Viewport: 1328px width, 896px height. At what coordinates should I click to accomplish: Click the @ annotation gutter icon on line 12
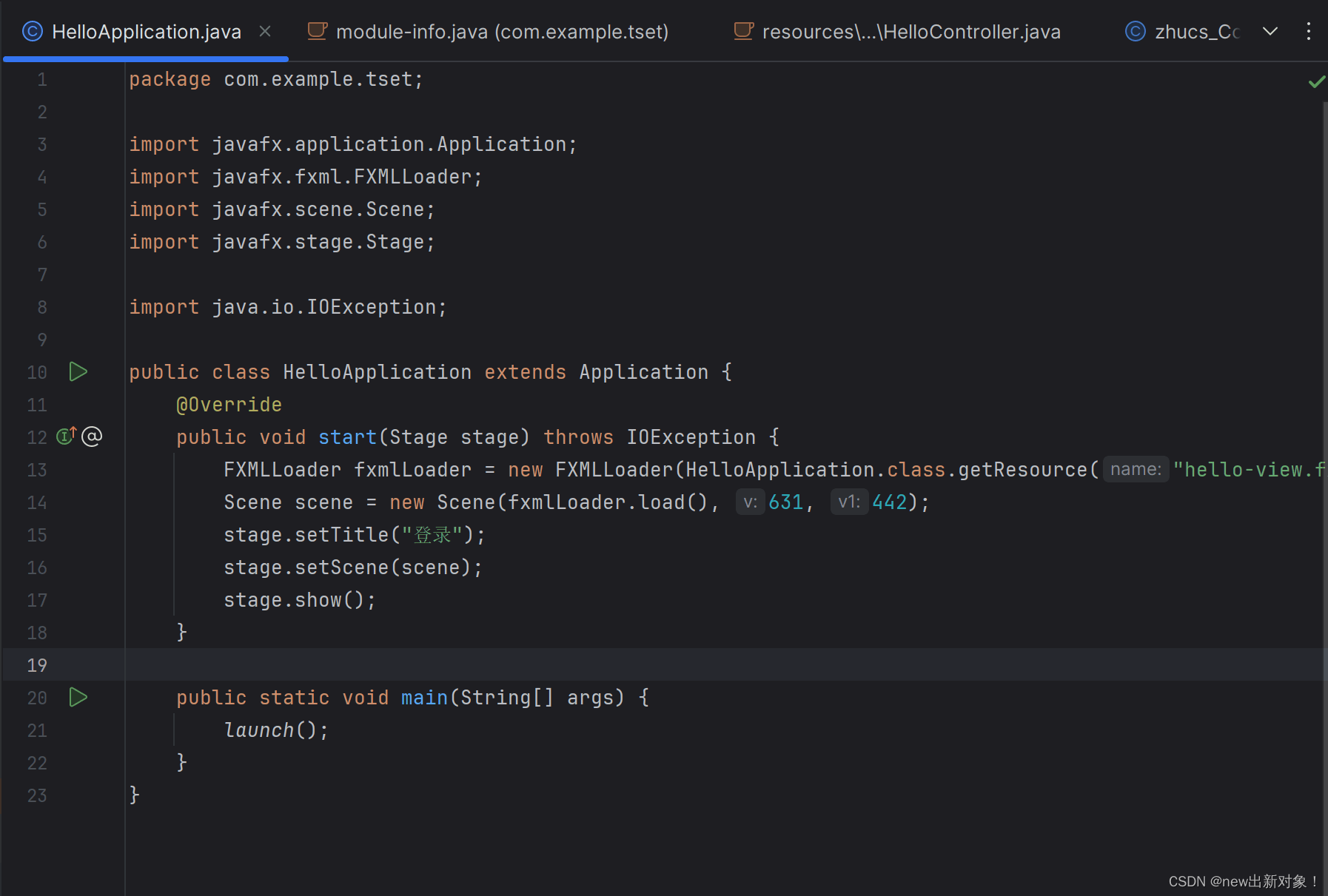(x=92, y=437)
